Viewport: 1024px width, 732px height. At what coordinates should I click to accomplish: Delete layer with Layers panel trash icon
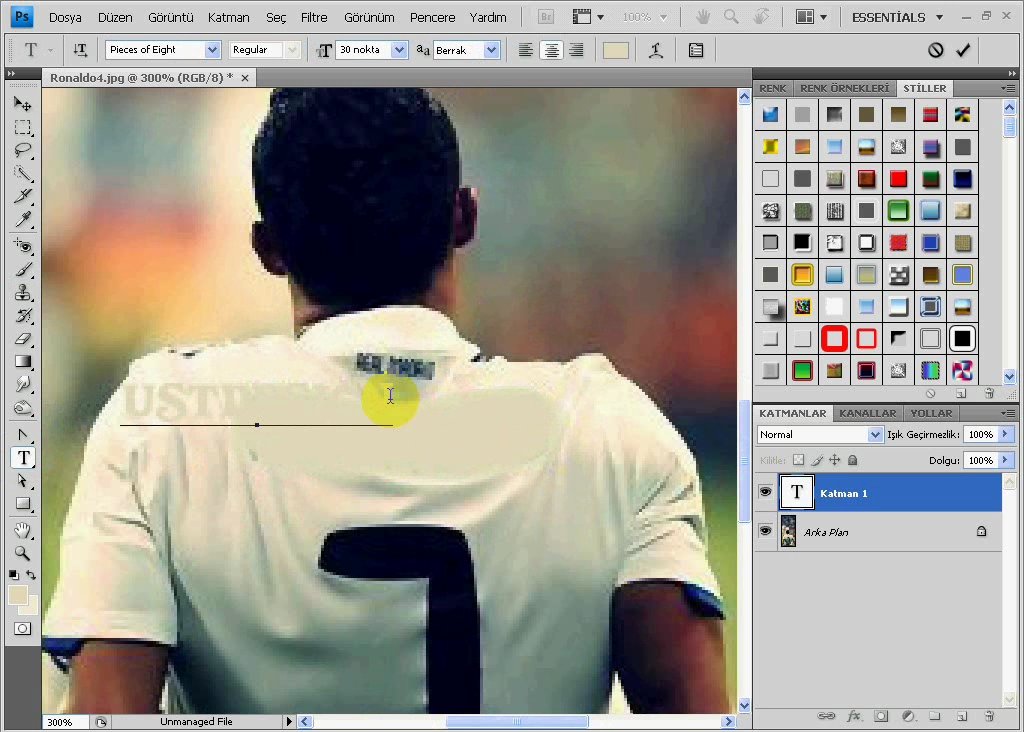click(x=990, y=716)
